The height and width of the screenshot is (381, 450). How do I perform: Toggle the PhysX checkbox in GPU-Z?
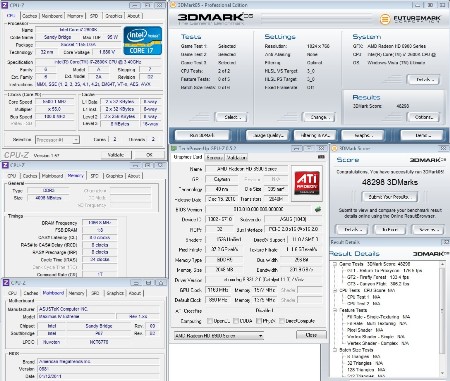(x=259, y=321)
